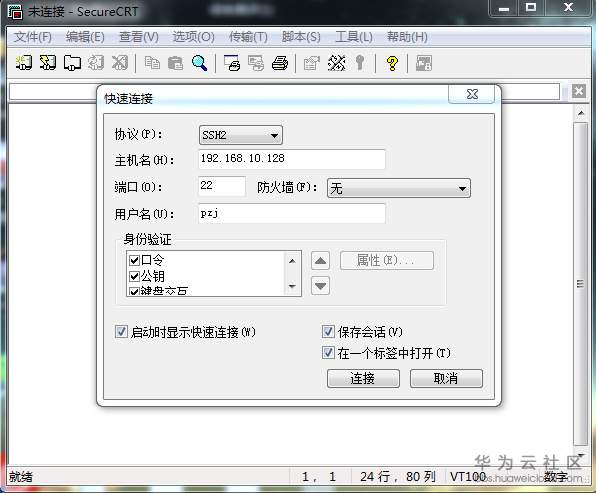Click status bar text VT100
The image size is (596, 493).
coord(468,477)
